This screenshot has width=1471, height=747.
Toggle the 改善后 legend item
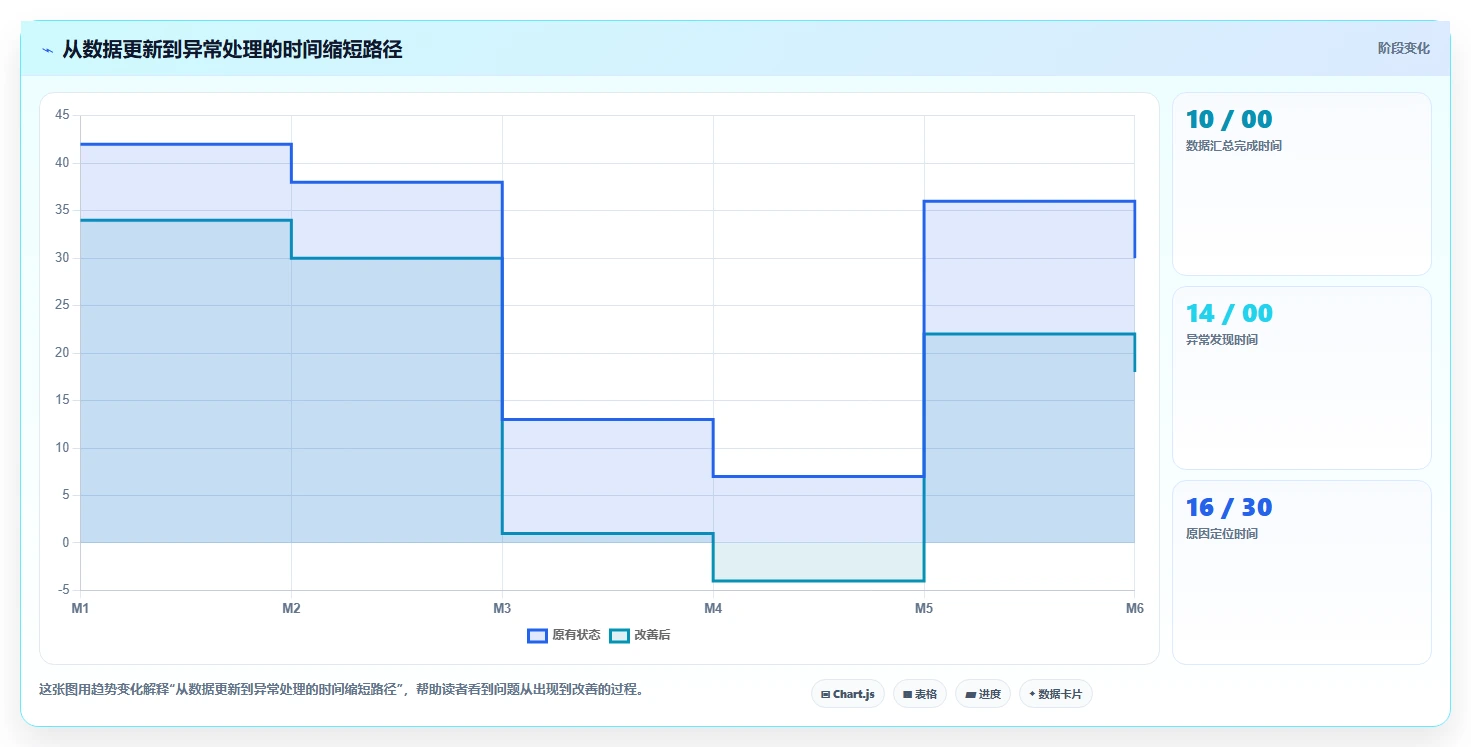click(x=640, y=635)
